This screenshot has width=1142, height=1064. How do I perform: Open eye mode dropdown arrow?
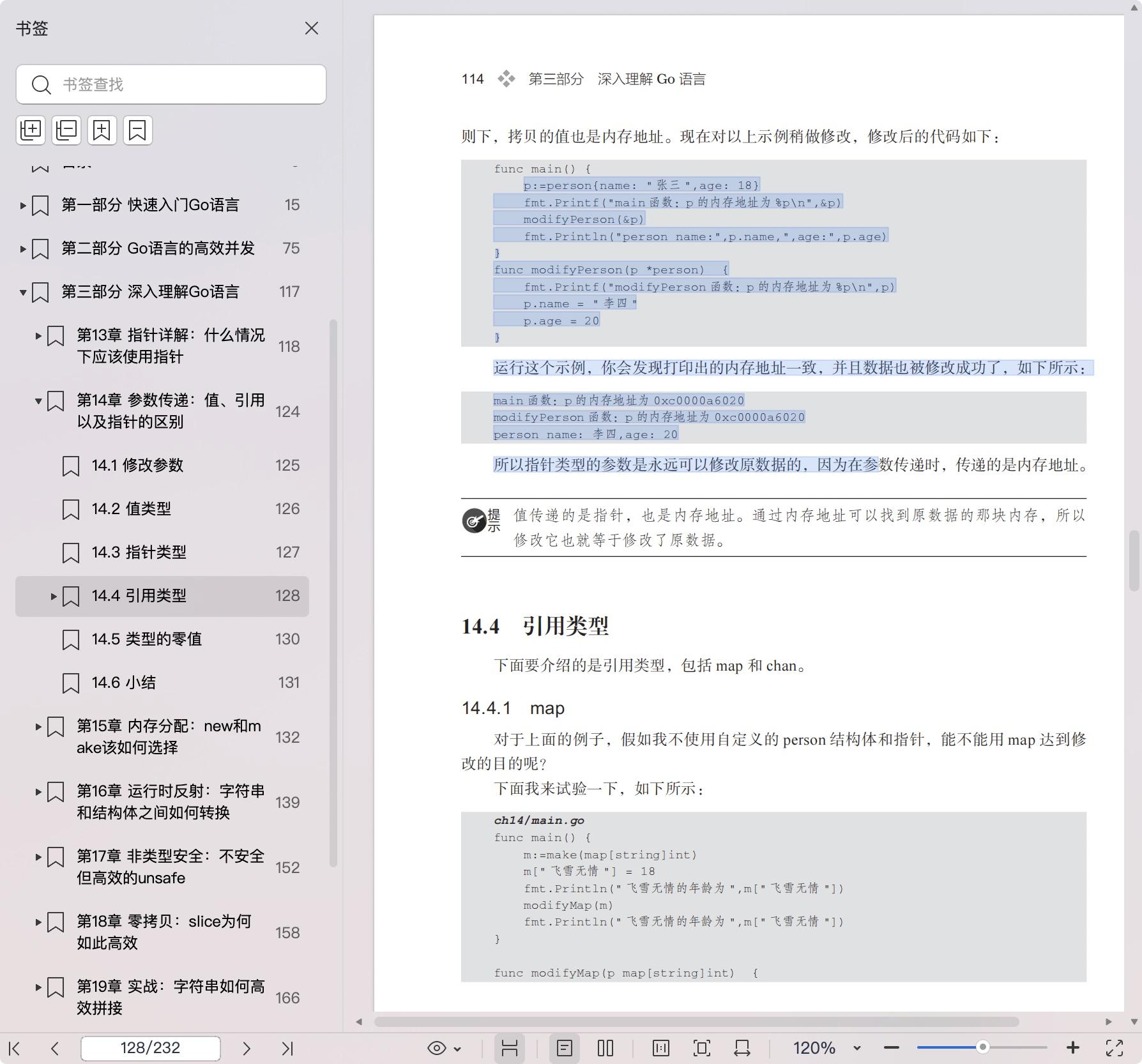point(457,1049)
